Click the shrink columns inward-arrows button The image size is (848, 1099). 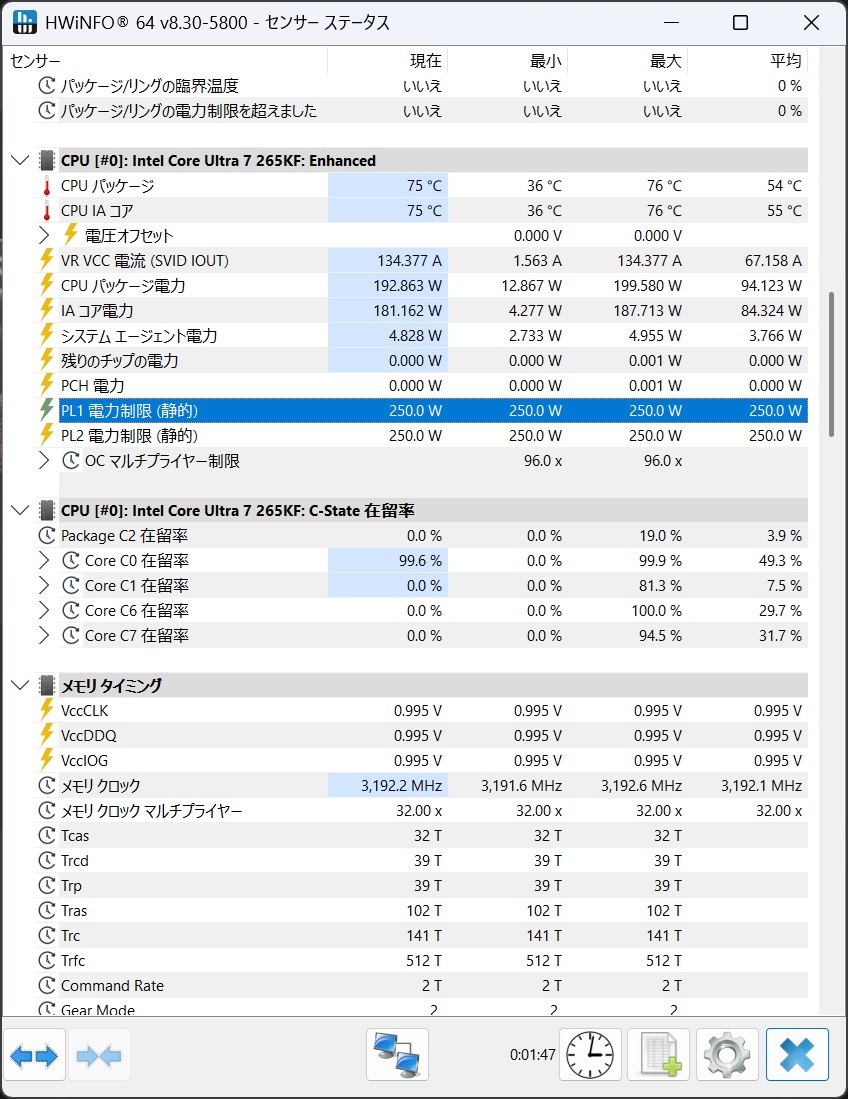pyautogui.click(x=99, y=1055)
